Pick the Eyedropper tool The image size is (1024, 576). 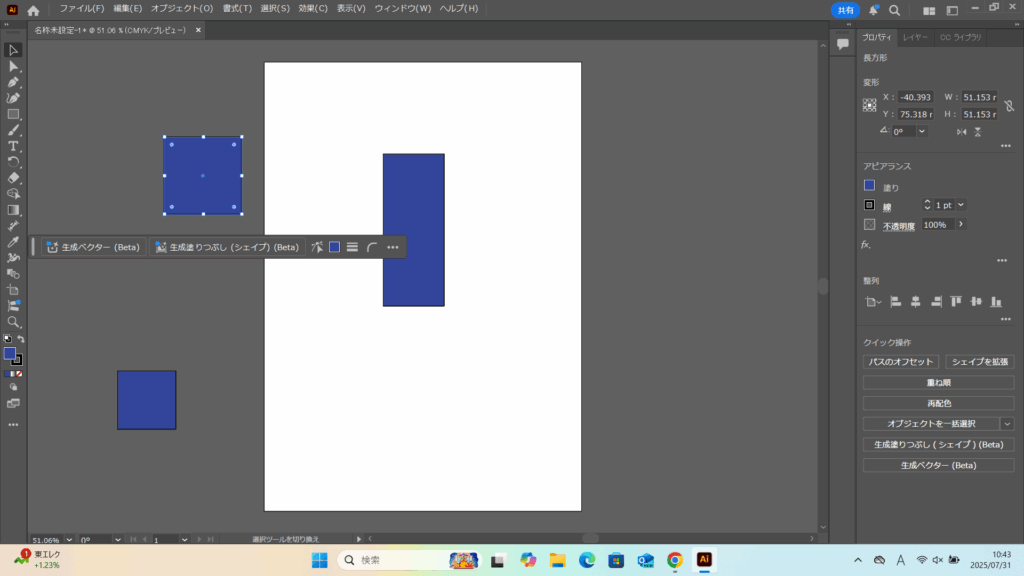click(14, 242)
